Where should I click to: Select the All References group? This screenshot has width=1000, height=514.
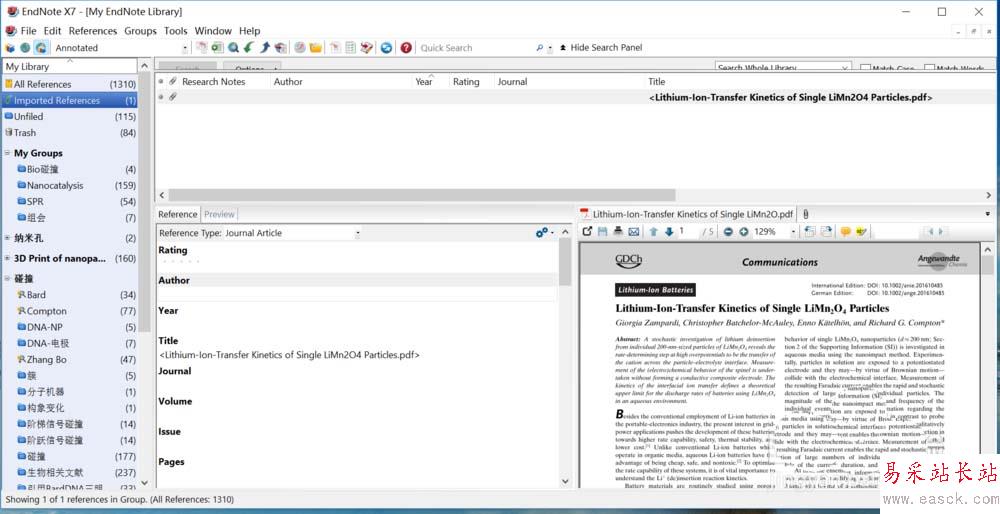coord(70,84)
